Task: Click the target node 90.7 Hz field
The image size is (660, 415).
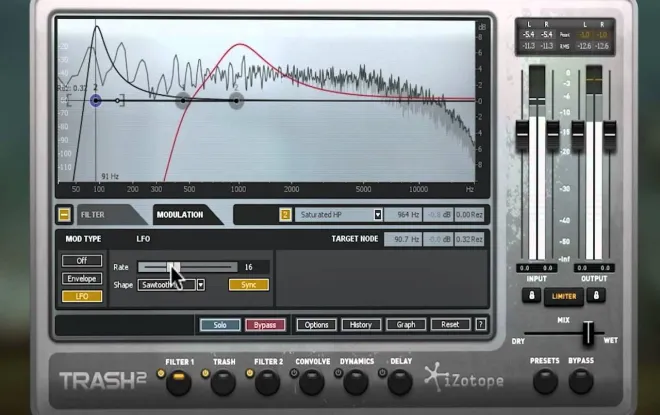Action: pos(403,239)
